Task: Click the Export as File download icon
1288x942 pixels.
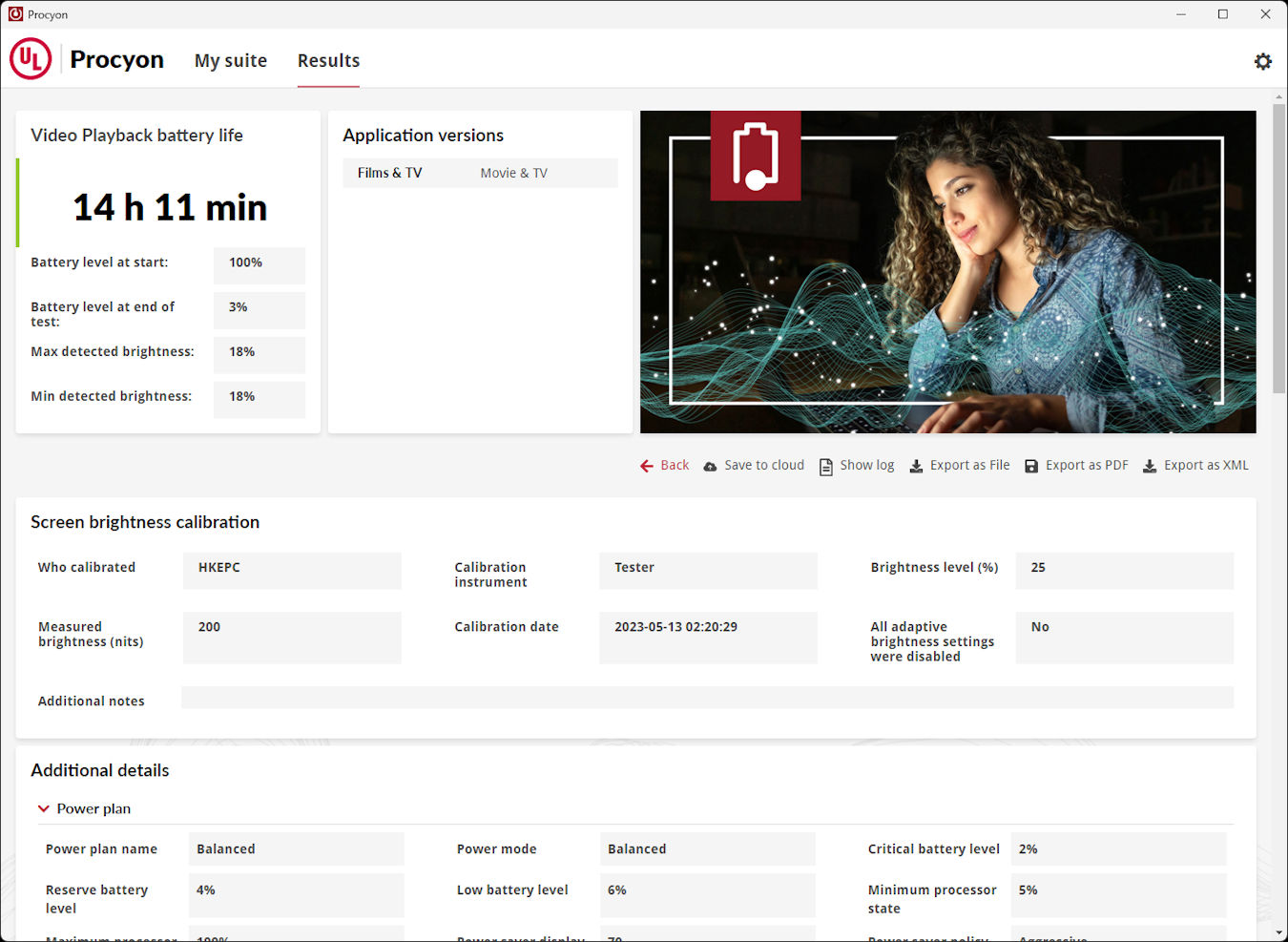Action: (x=916, y=467)
